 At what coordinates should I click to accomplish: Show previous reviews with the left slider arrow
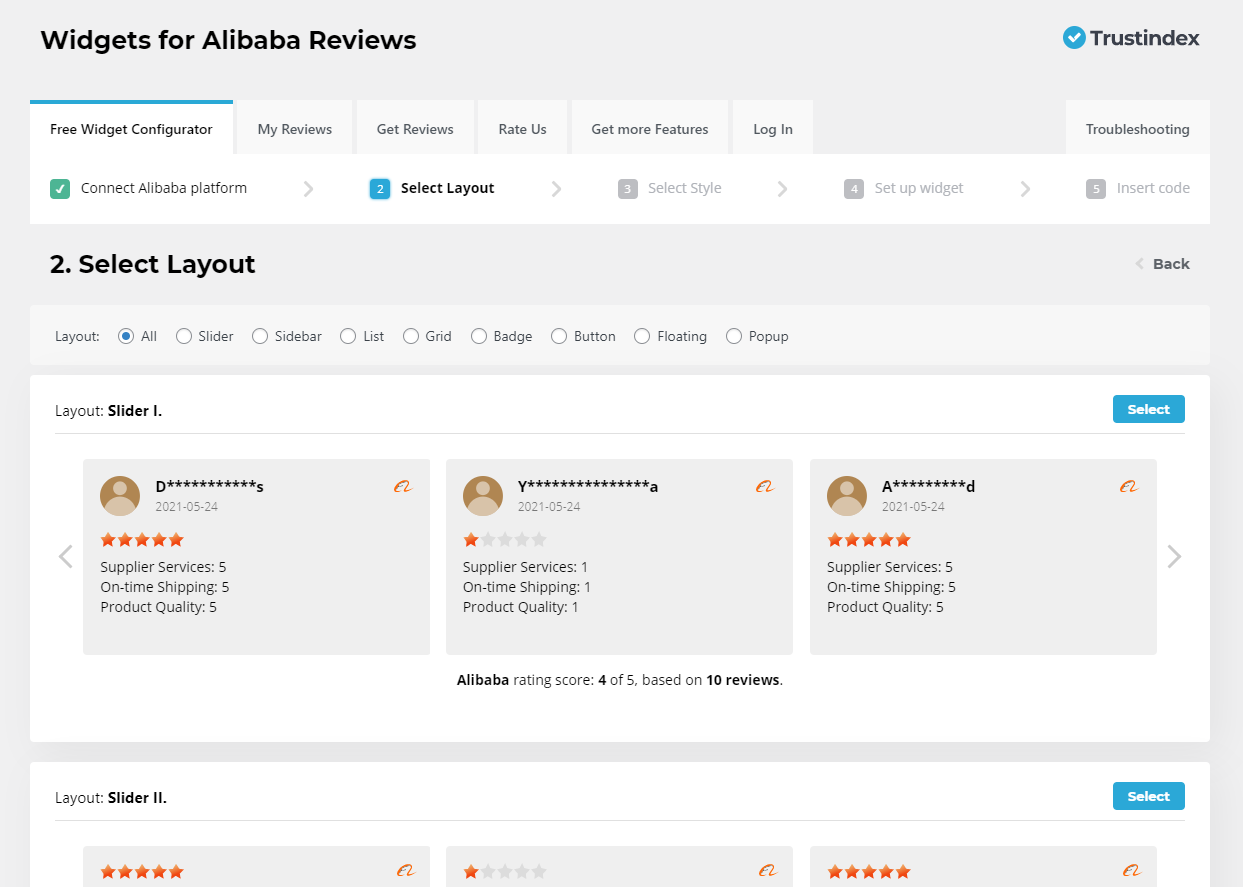coord(66,556)
